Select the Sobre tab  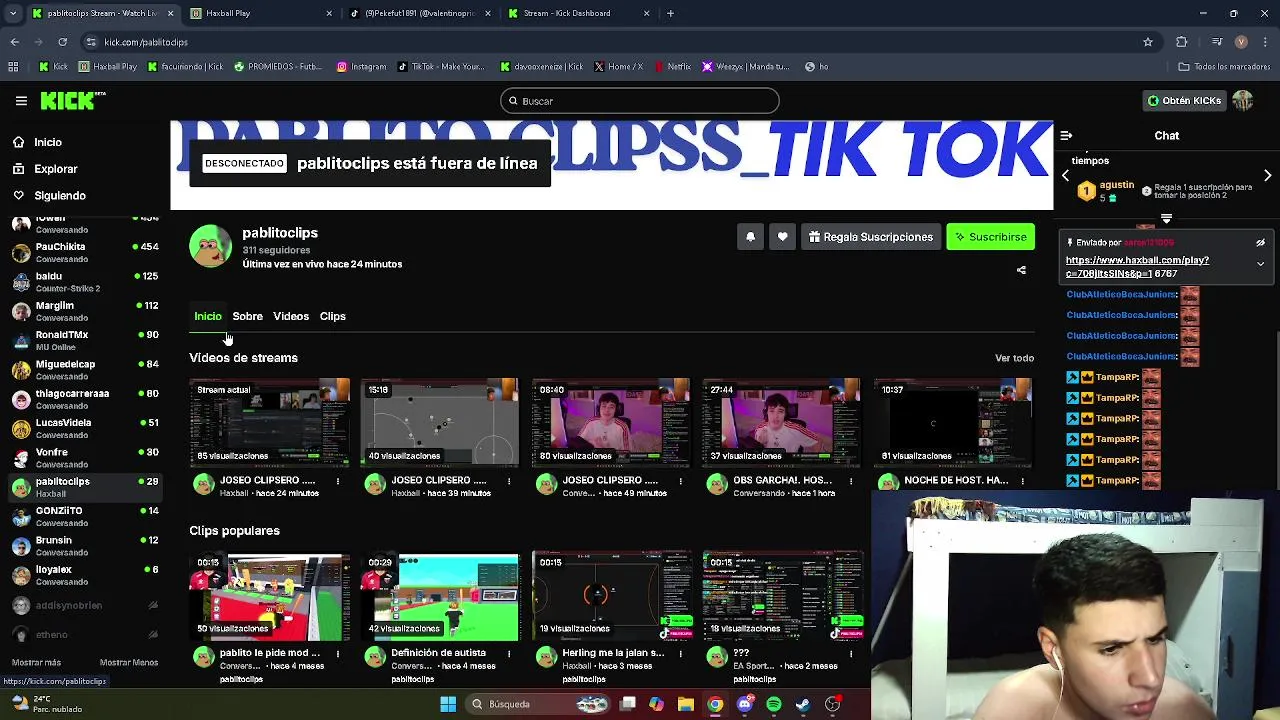click(x=247, y=316)
